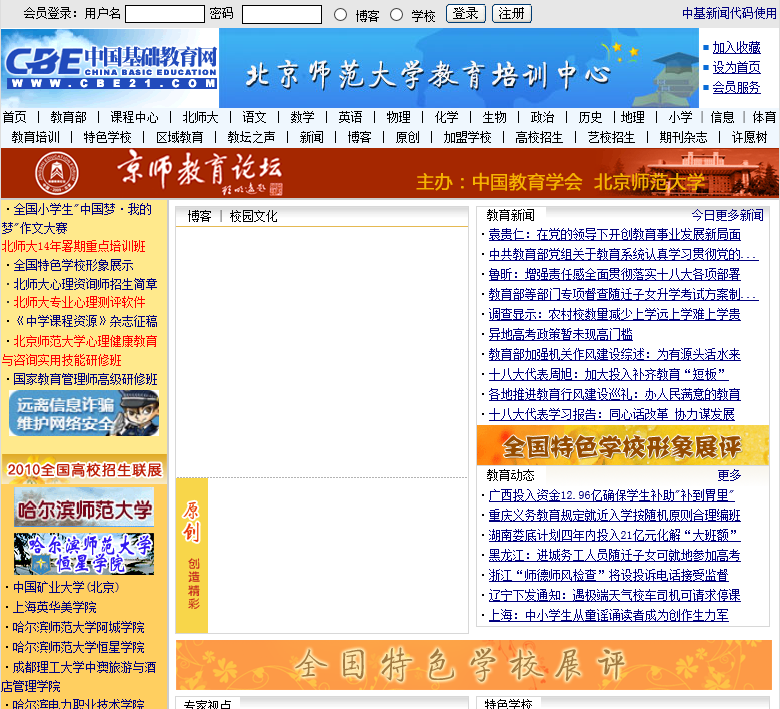Open the 北师大 navigation item

tap(200, 117)
